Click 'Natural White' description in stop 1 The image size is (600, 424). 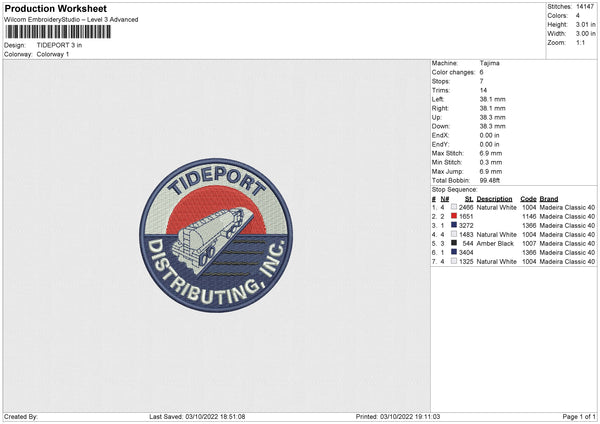497,207
